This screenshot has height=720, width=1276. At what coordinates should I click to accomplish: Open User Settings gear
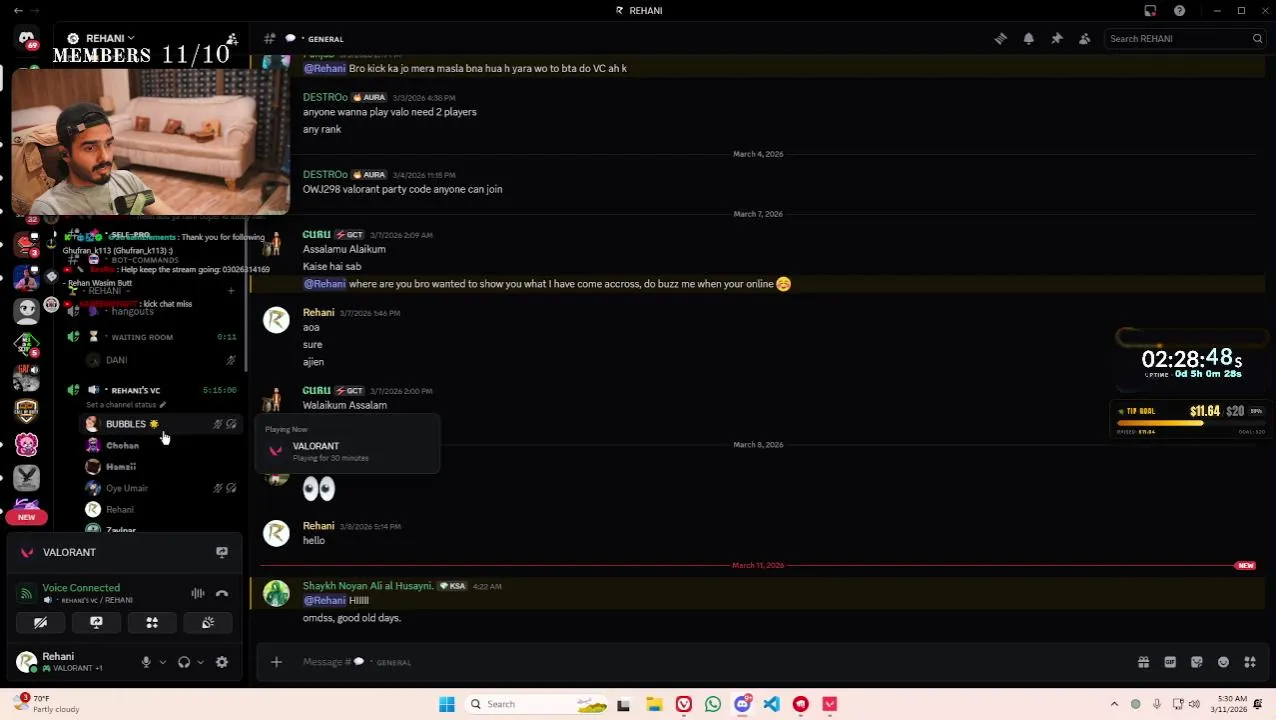tap(222, 662)
